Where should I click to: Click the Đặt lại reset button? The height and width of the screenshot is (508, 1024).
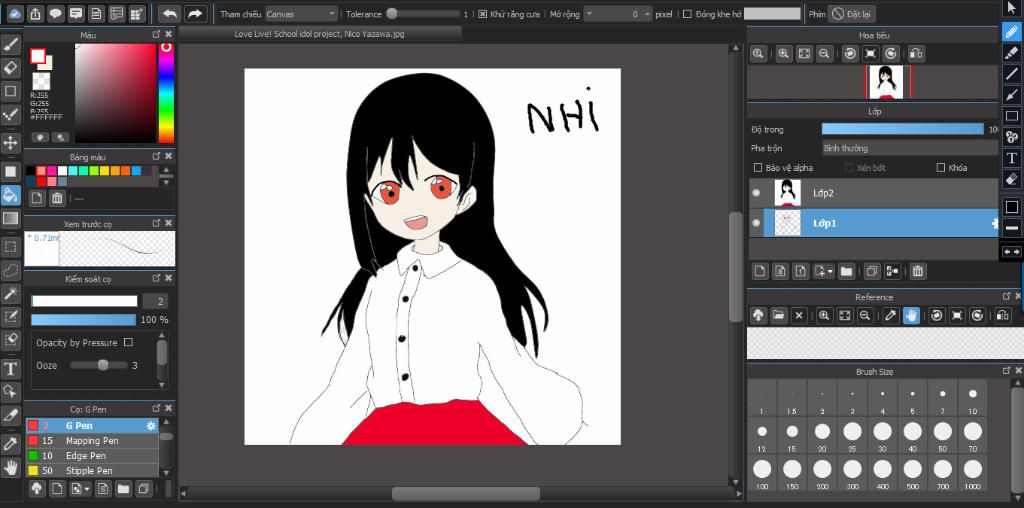pyautogui.click(x=852, y=14)
